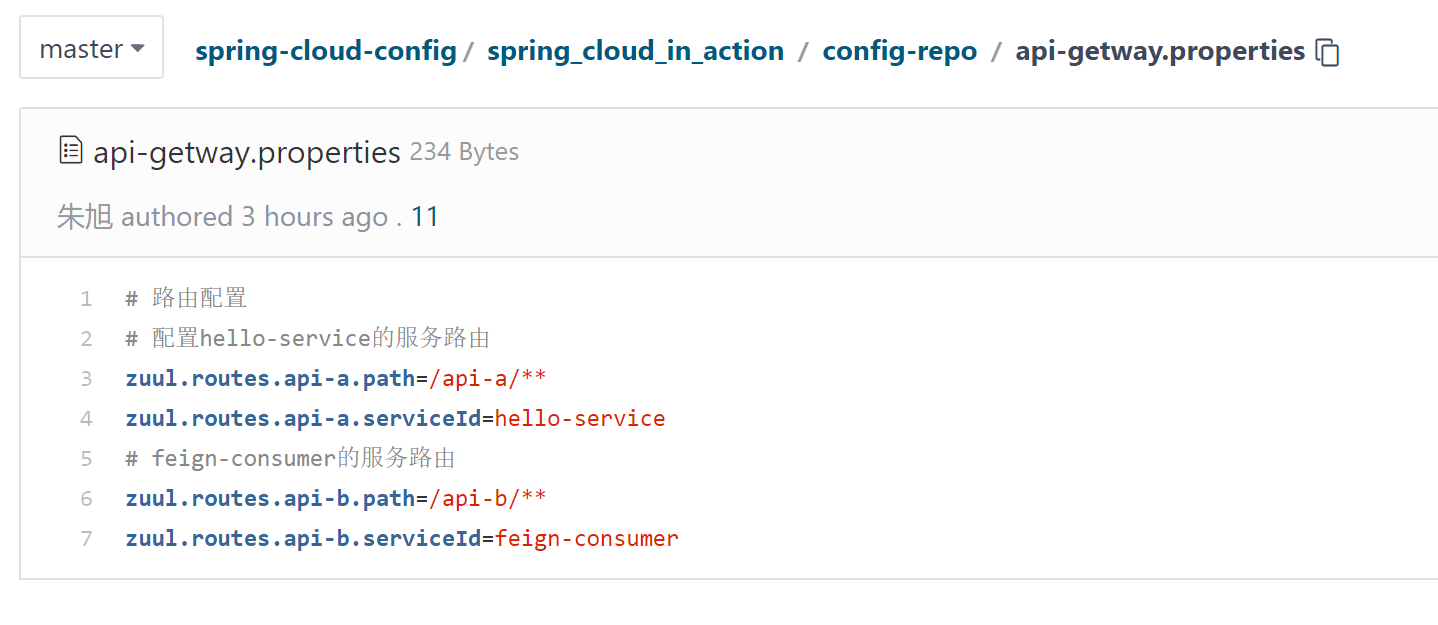This screenshot has height=625, width=1438.
Task: Click api-getway.properties in the breadcrumb path
Action: (x=1159, y=51)
